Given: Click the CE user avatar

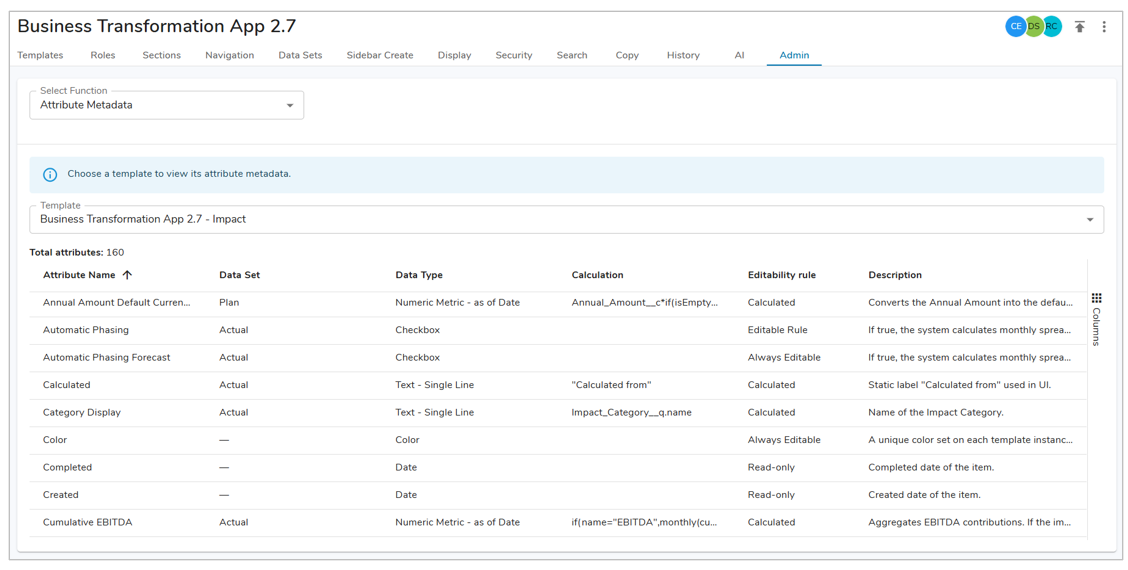Looking at the screenshot, I should (1015, 27).
